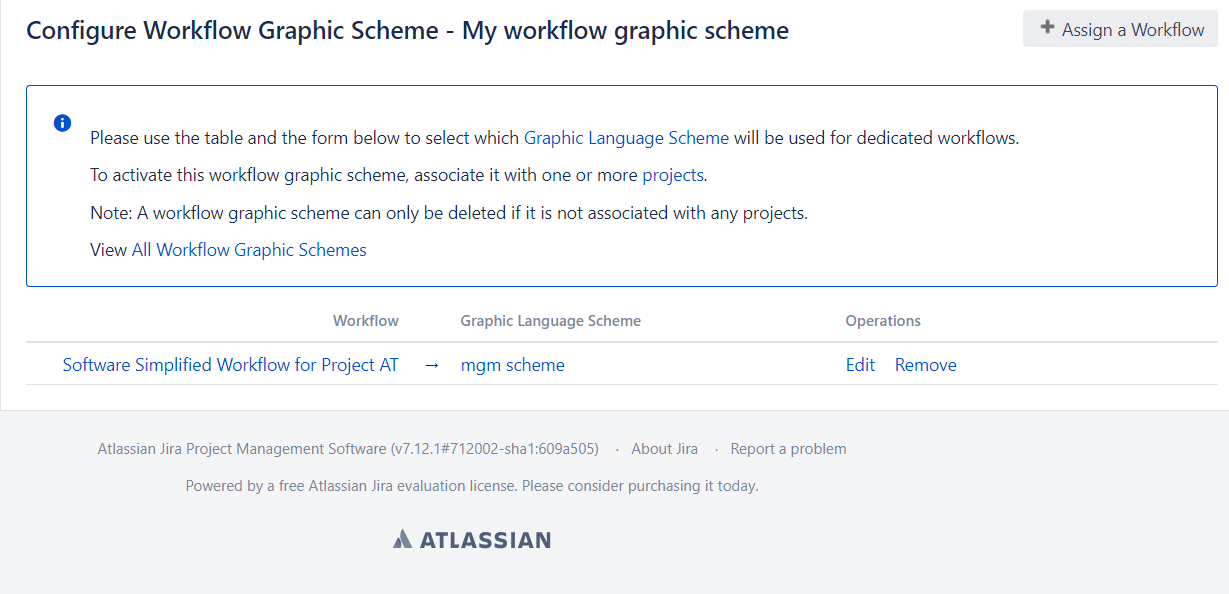The image size is (1229, 594).
Task: Open the About Jira footer link
Action: tap(664, 449)
